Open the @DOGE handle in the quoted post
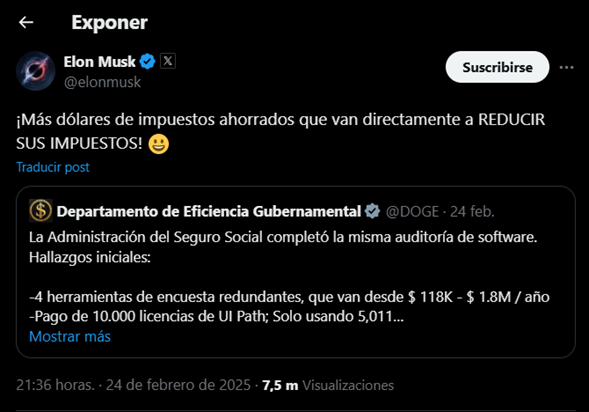Viewport: 589px width, 412px height. tap(412, 212)
